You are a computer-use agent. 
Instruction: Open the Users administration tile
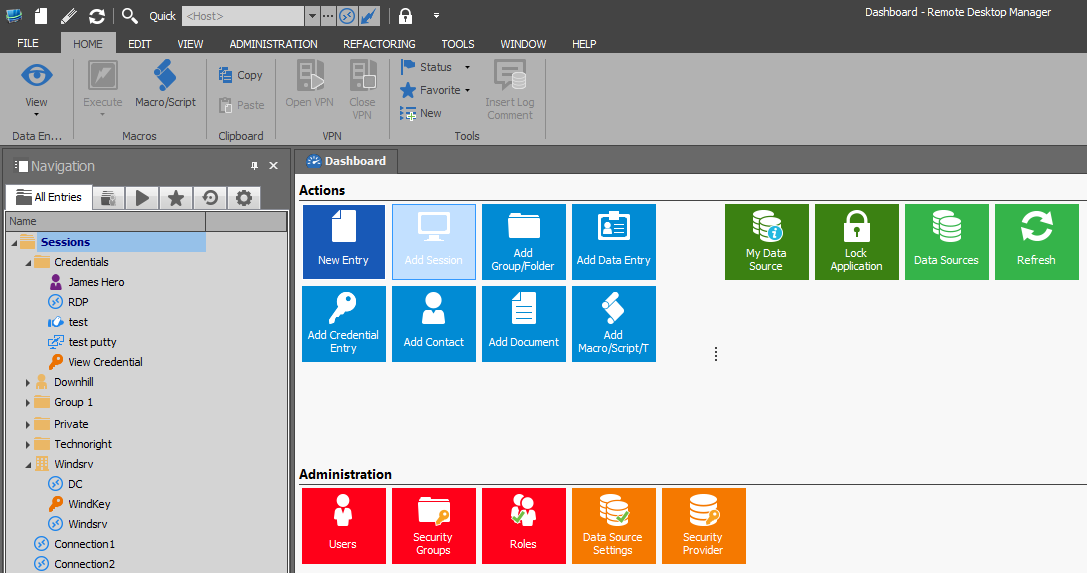point(343,526)
